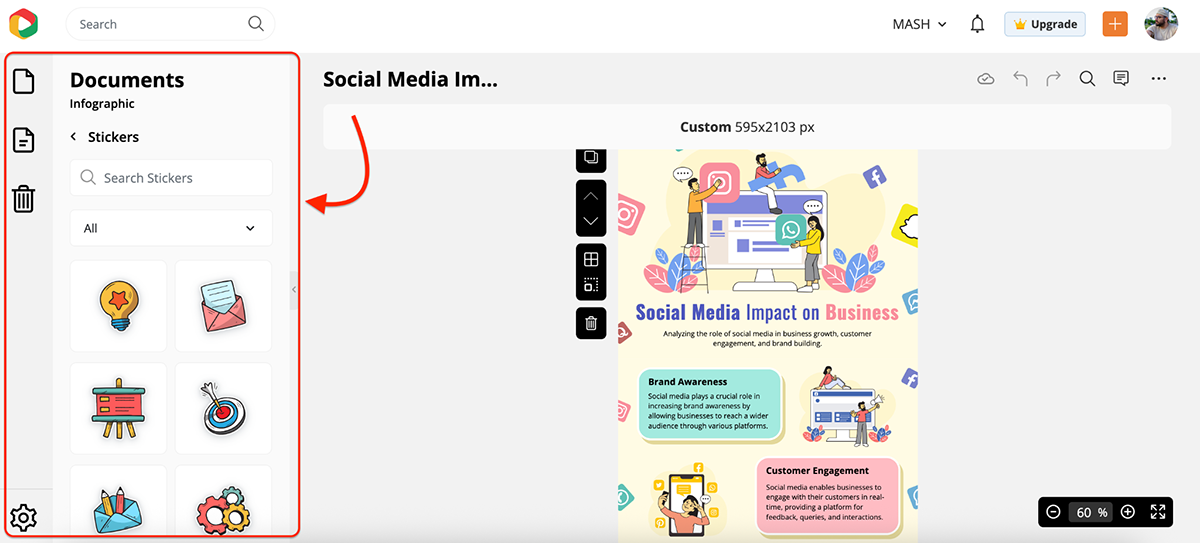
Task: Open the MASH workspace dropdown
Action: 919,24
